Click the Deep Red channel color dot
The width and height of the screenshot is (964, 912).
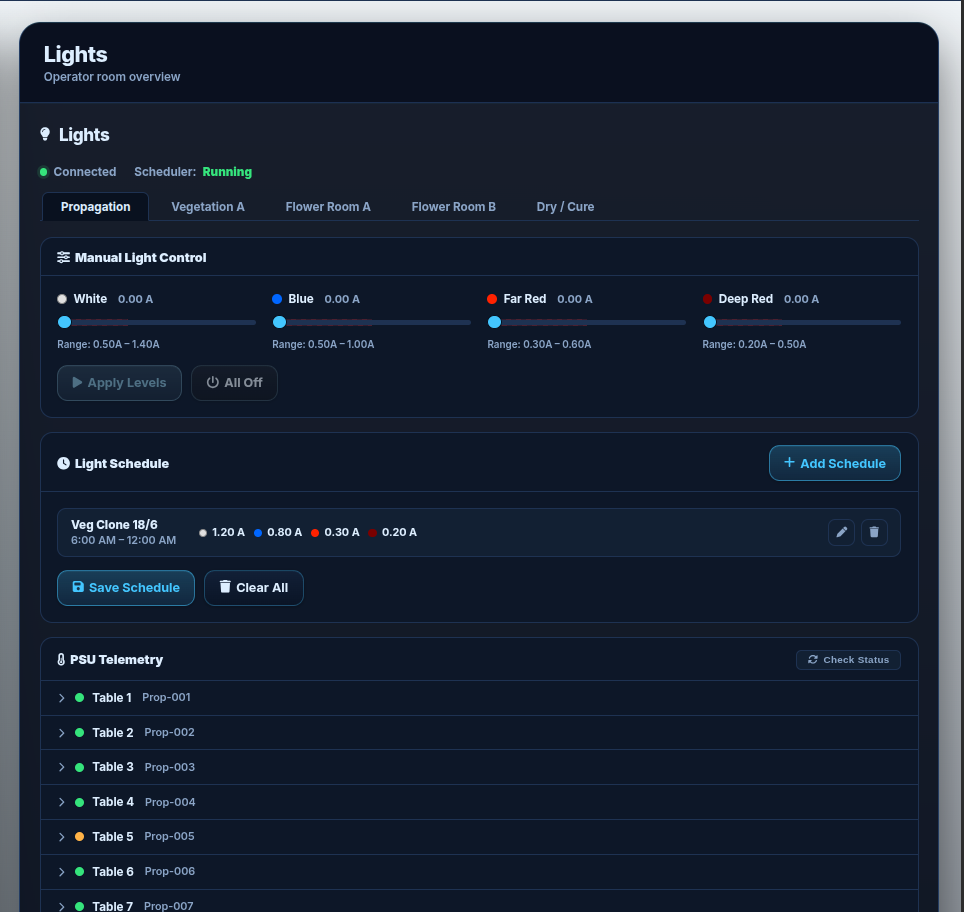(x=708, y=299)
